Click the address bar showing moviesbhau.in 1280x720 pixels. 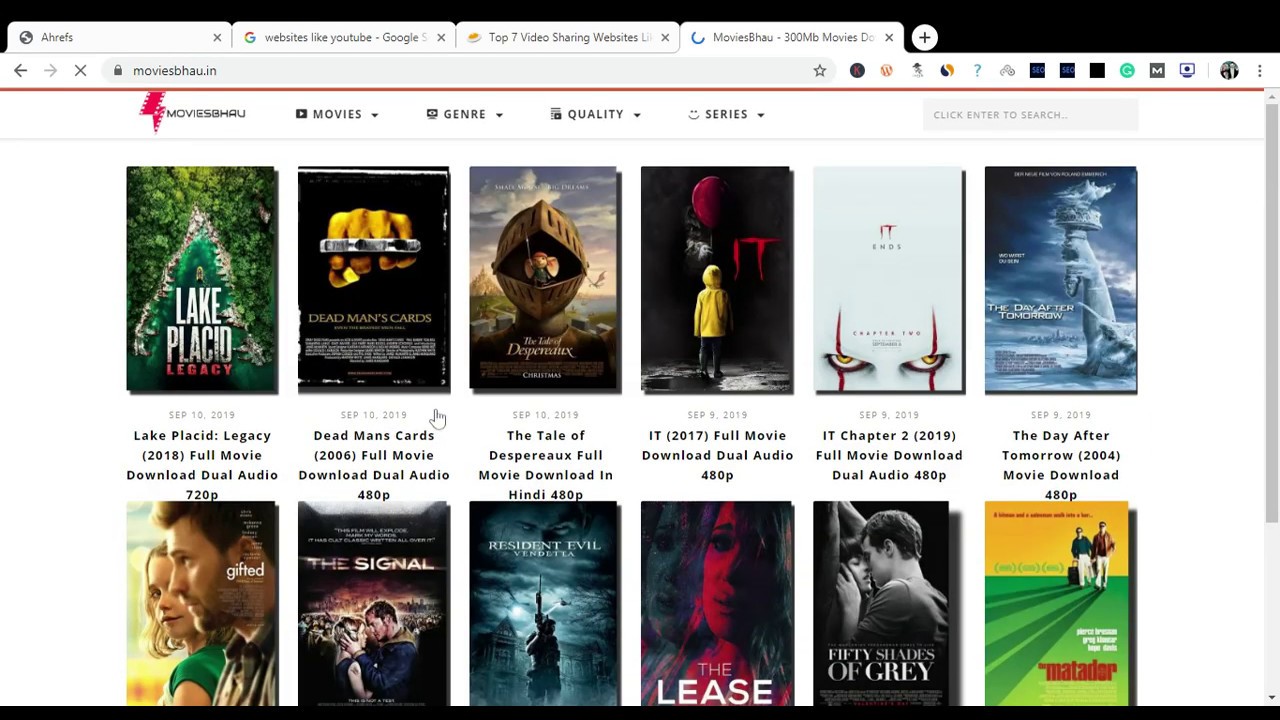click(460, 70)
